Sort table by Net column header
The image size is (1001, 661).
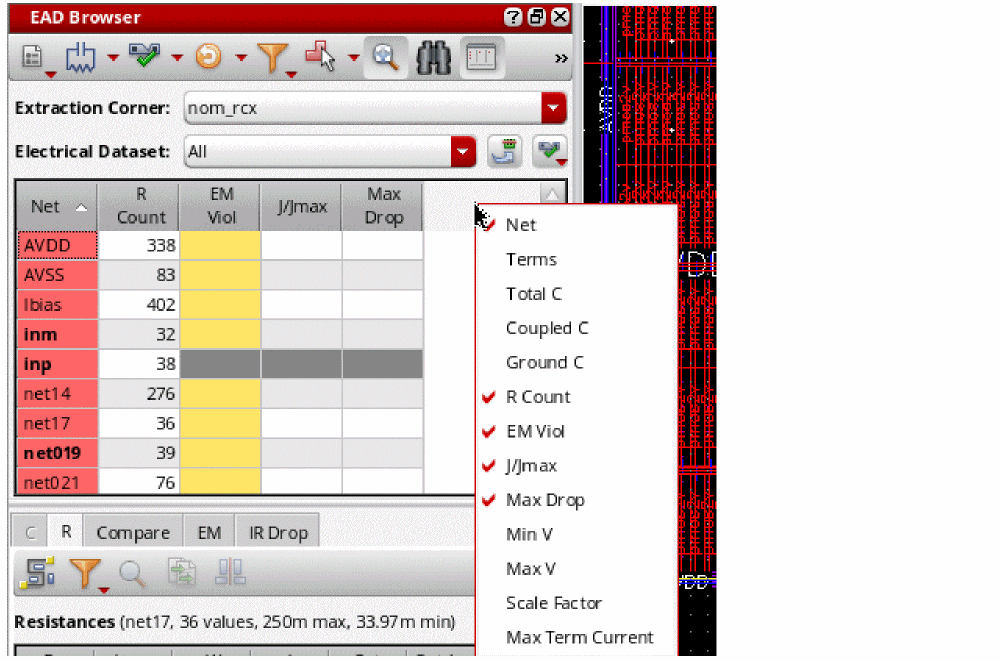pos(57,206)
